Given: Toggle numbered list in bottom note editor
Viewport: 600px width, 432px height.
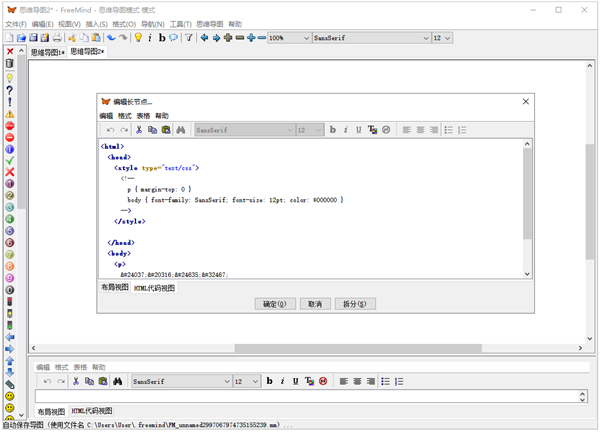Looking at the screenshot, I should coord(398,381).
